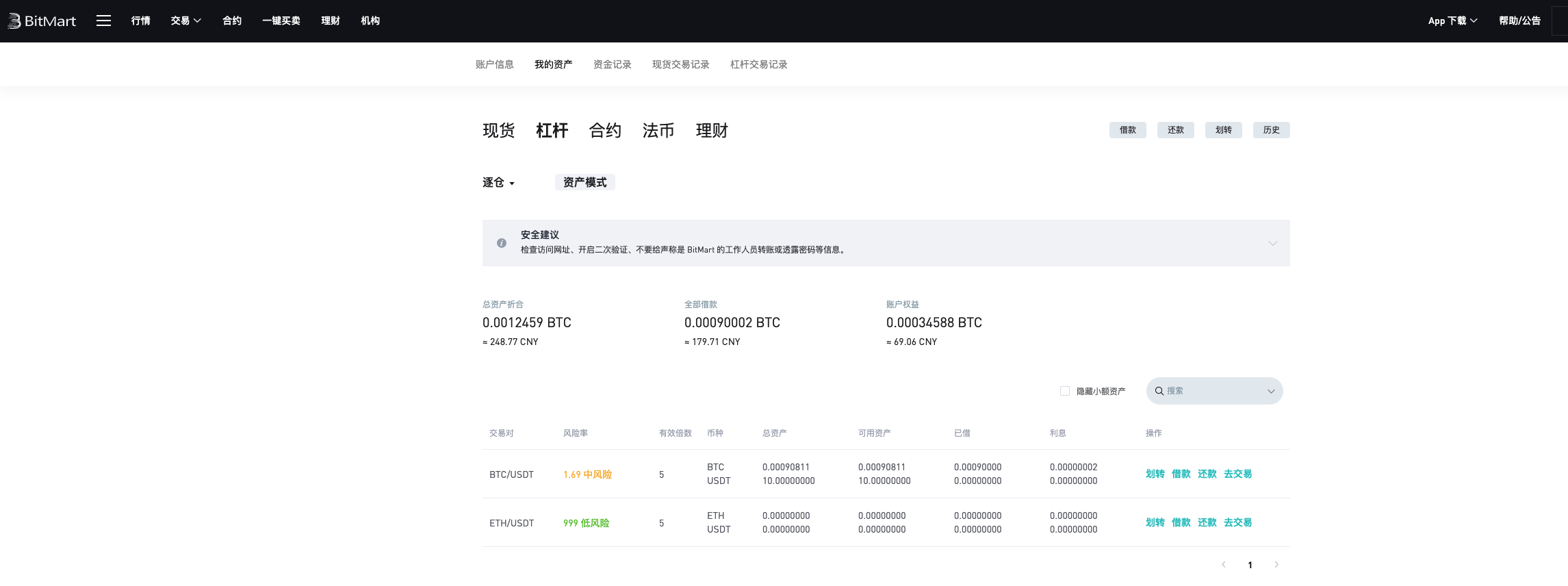Open the search box dropdown arrow
Viewport: 1568px width, 586px height.
pos(1271,392)
